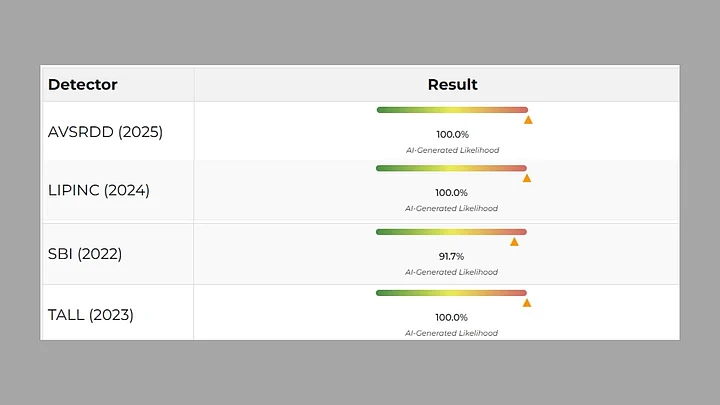Screen dimensions: 720x405
Task: Click the TALL likelihood gradient bar
Action: (x=451, y=293)
